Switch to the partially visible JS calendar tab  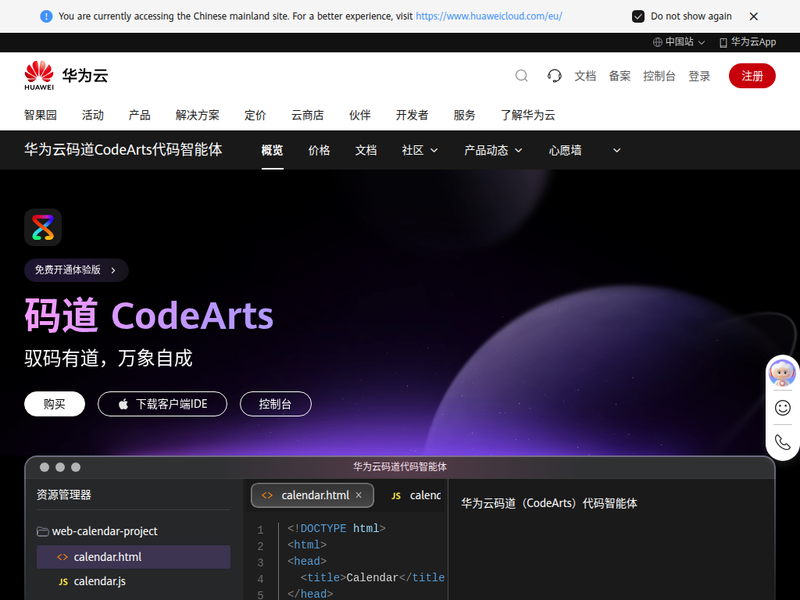[416, 495]
